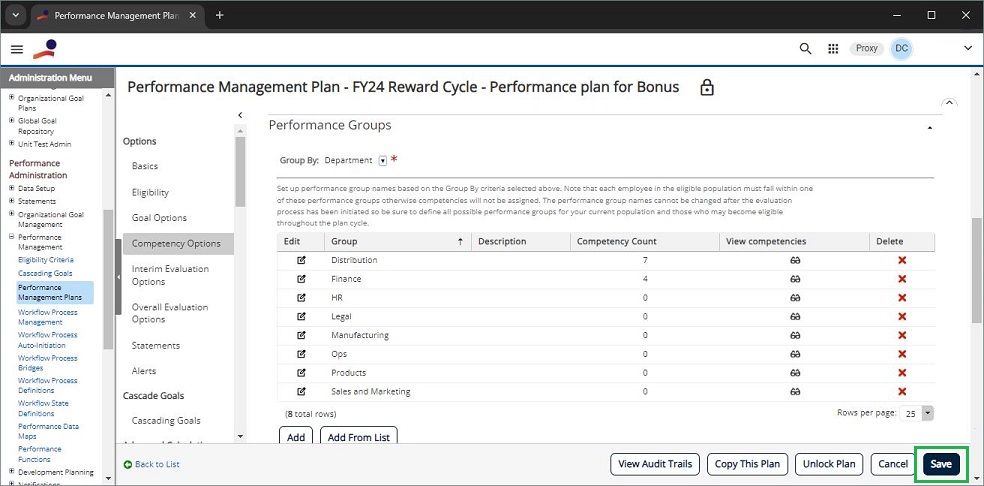Open the Group By Department dropdown
The width and height of the screenshot is (984, 486).
click(x=383, y=161)
